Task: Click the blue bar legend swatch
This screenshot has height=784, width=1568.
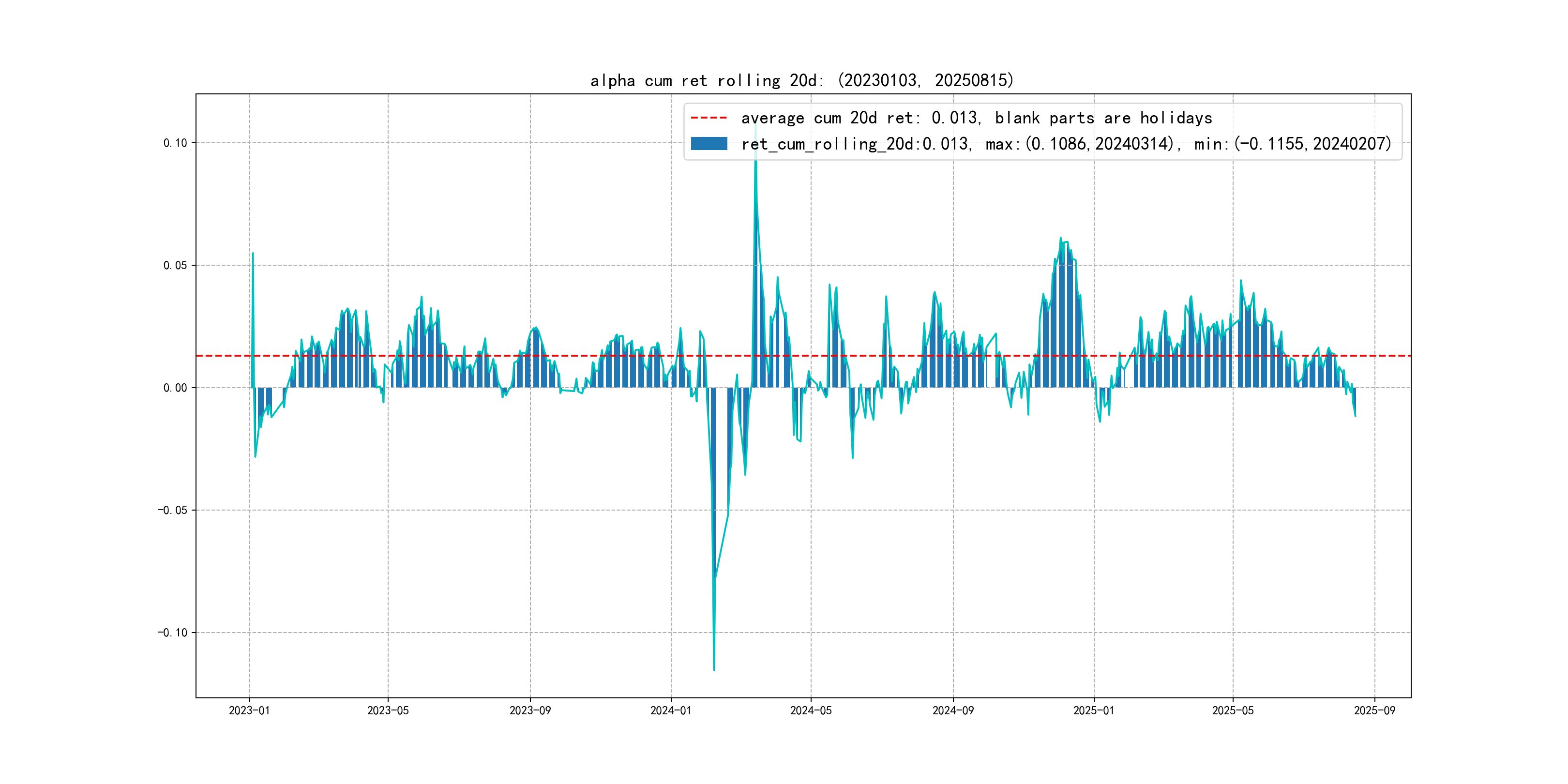Action: [709, 144]
